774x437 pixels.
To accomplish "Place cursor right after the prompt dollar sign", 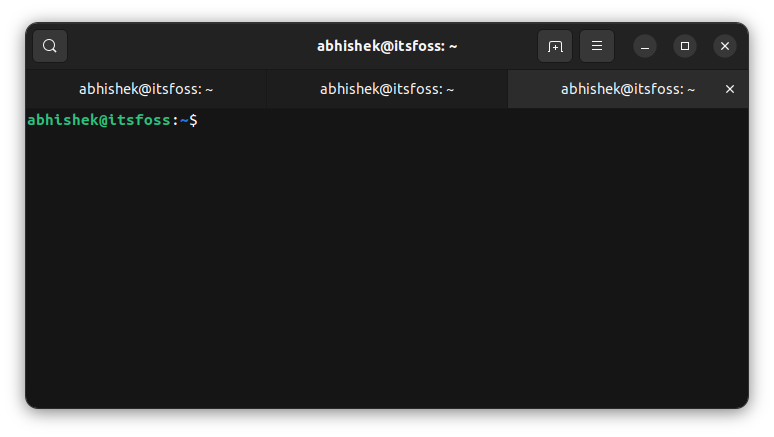I will [x=201, y=120].
